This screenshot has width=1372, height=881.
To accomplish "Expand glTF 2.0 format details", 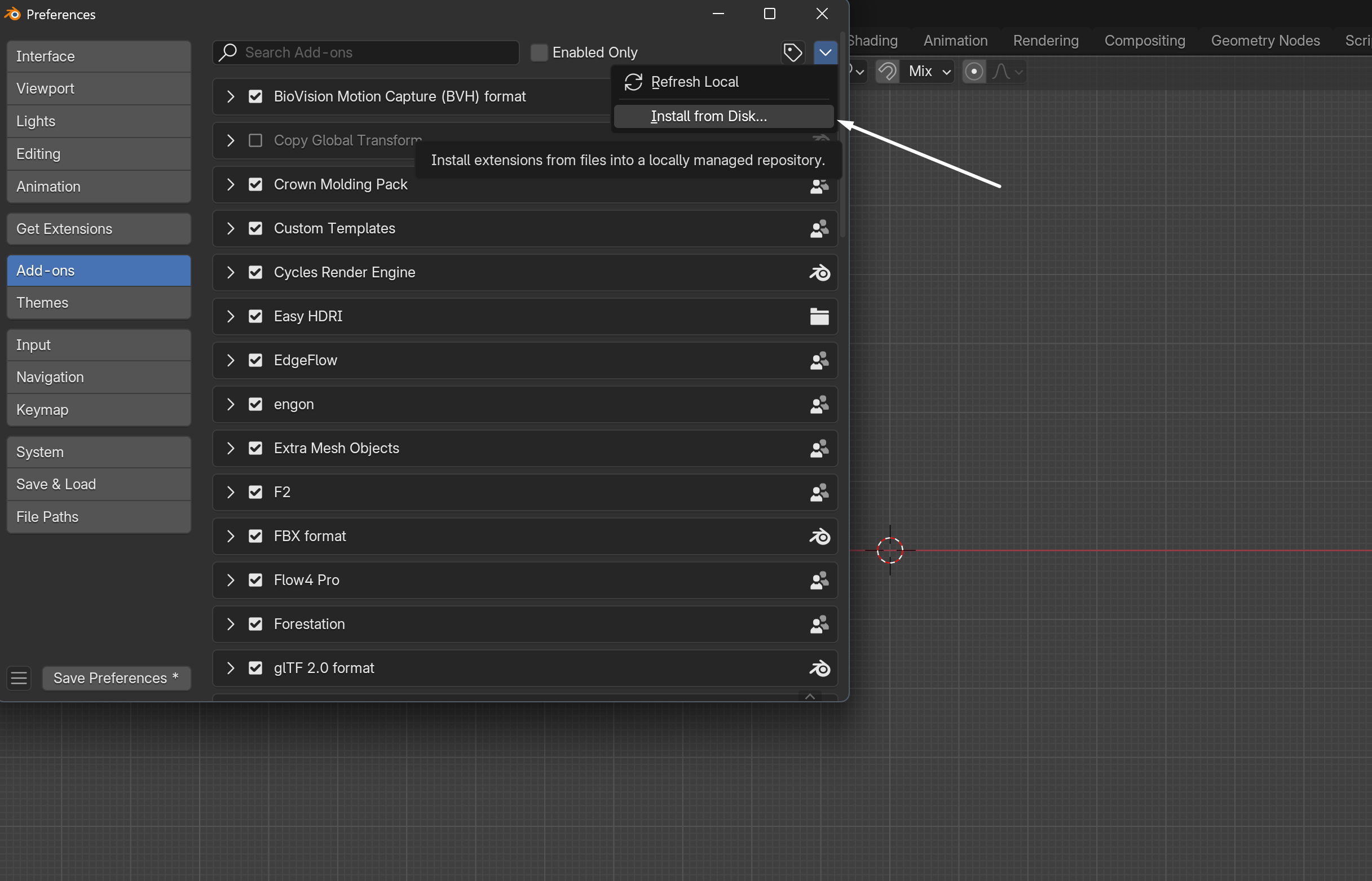I will coord(230,668).
